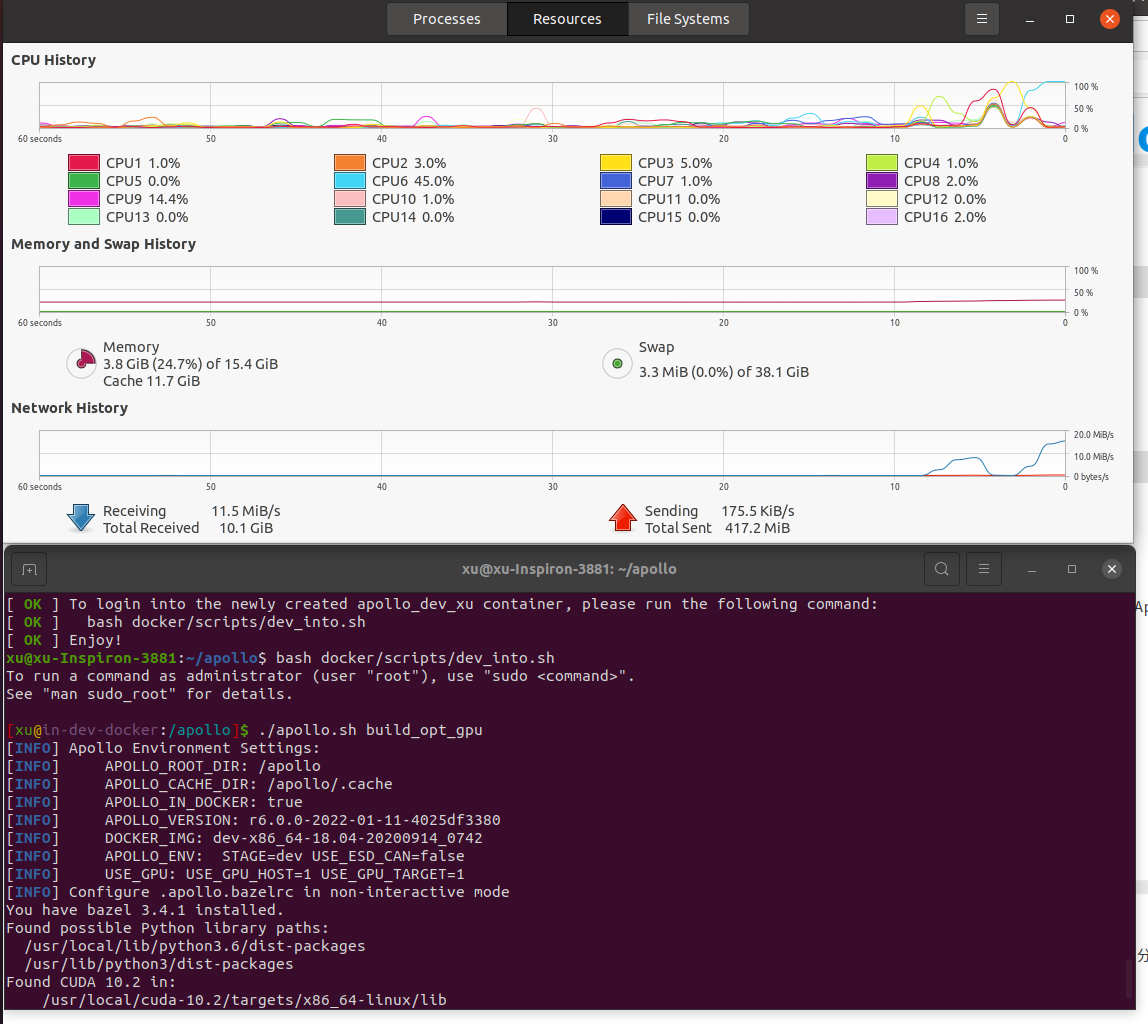Click bash docker/scripts/dev_into.sh prompt line
This screenshot has width=1148, height=1024.
pos(280,658)
